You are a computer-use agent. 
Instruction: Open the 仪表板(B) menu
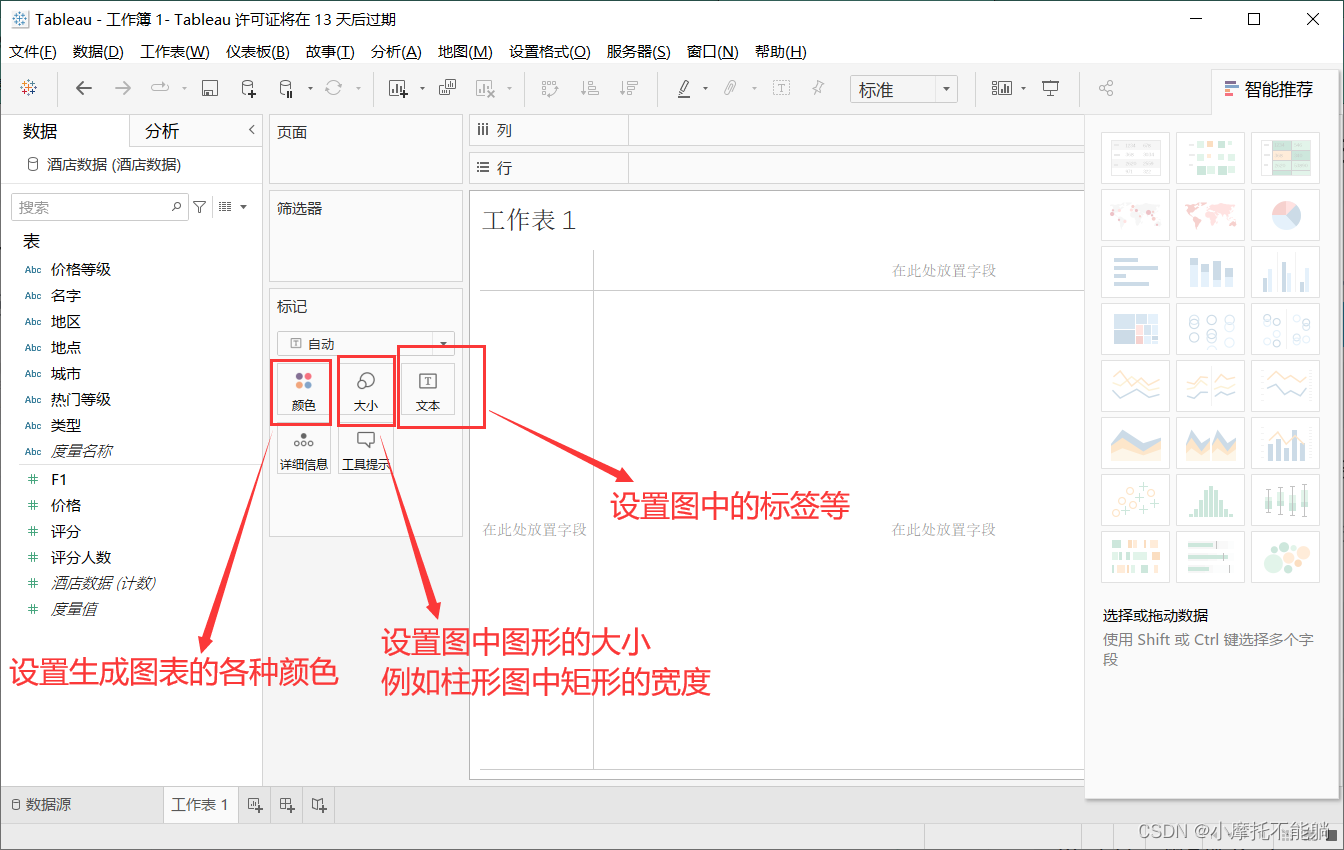(258, 52)
